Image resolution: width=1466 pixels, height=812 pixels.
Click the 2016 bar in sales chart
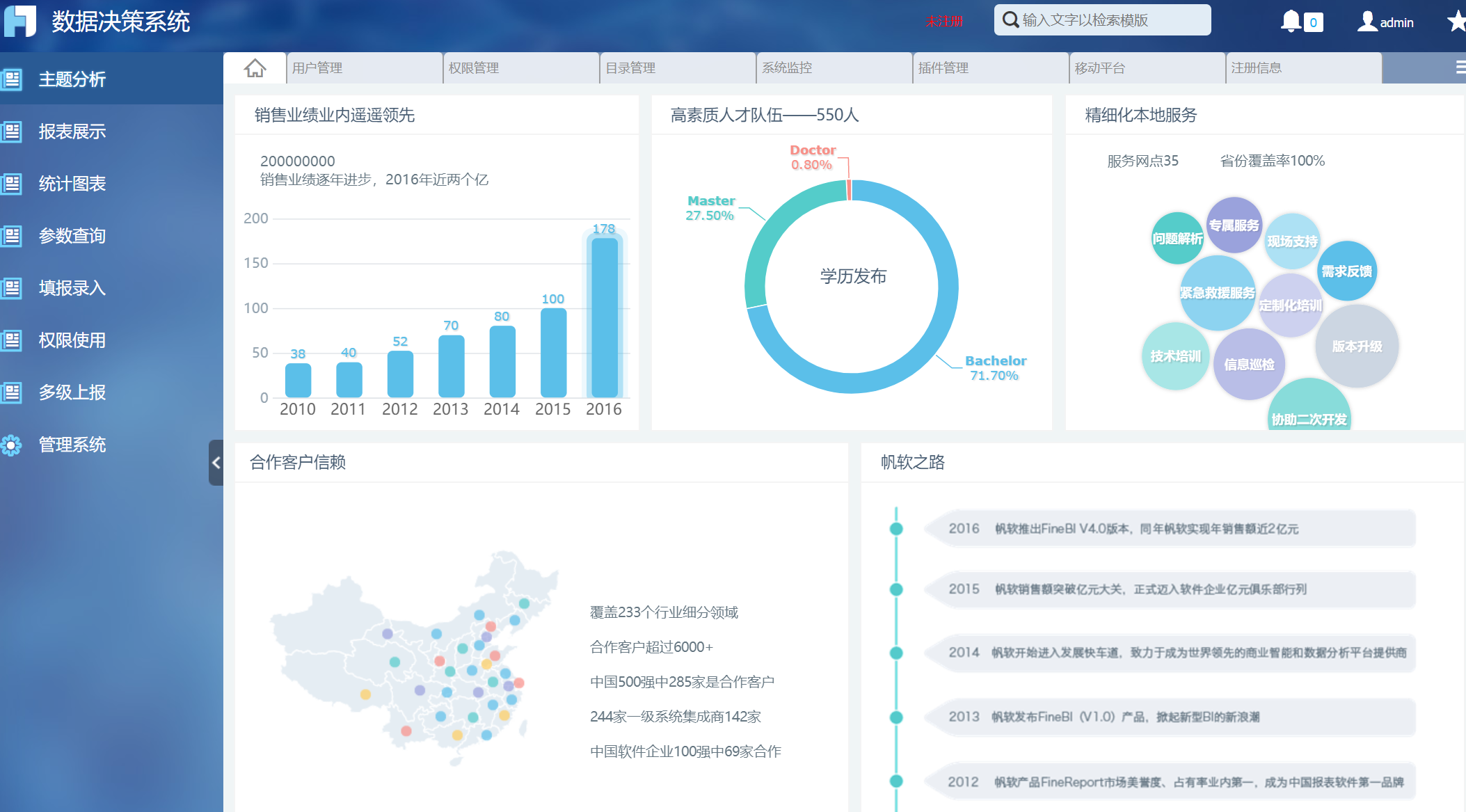604,318
